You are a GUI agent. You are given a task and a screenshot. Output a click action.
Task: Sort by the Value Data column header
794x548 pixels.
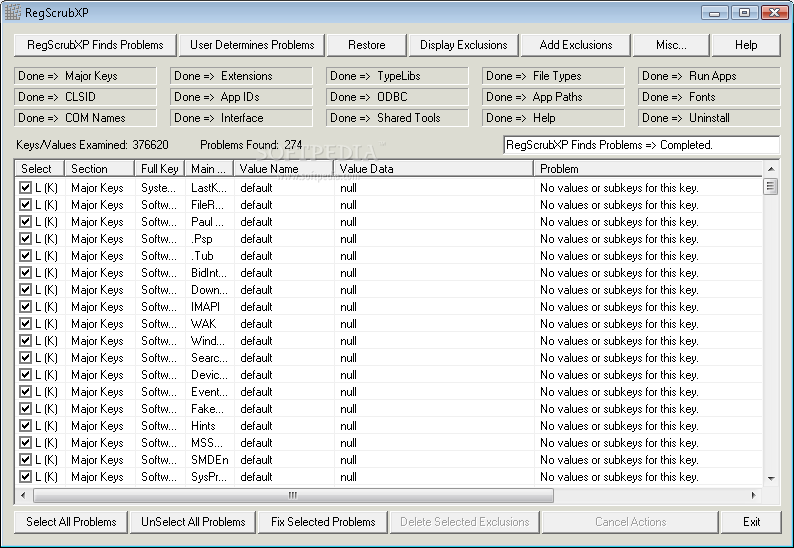(433, 169)
